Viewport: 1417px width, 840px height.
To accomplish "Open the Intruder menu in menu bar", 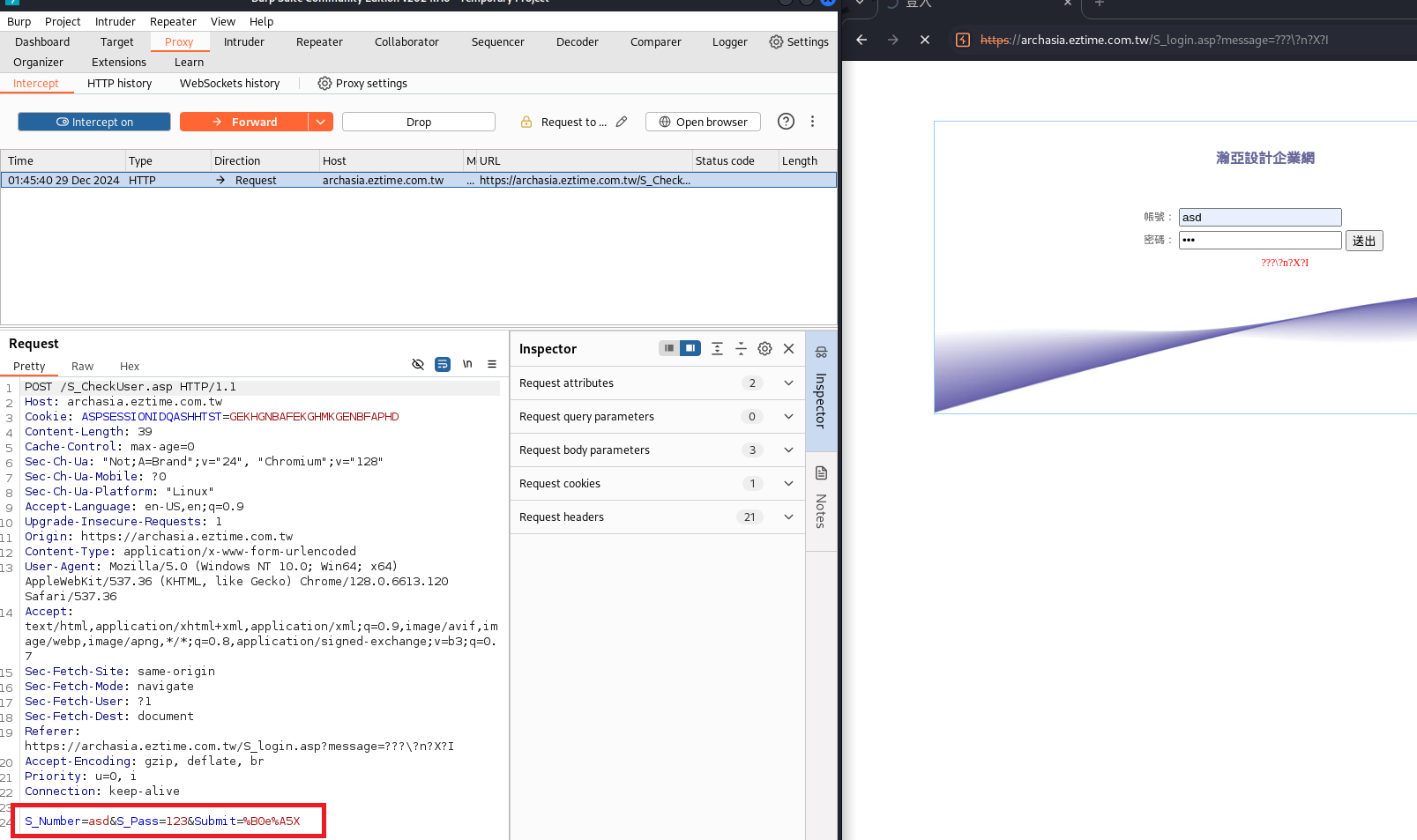I will [116, 21].
